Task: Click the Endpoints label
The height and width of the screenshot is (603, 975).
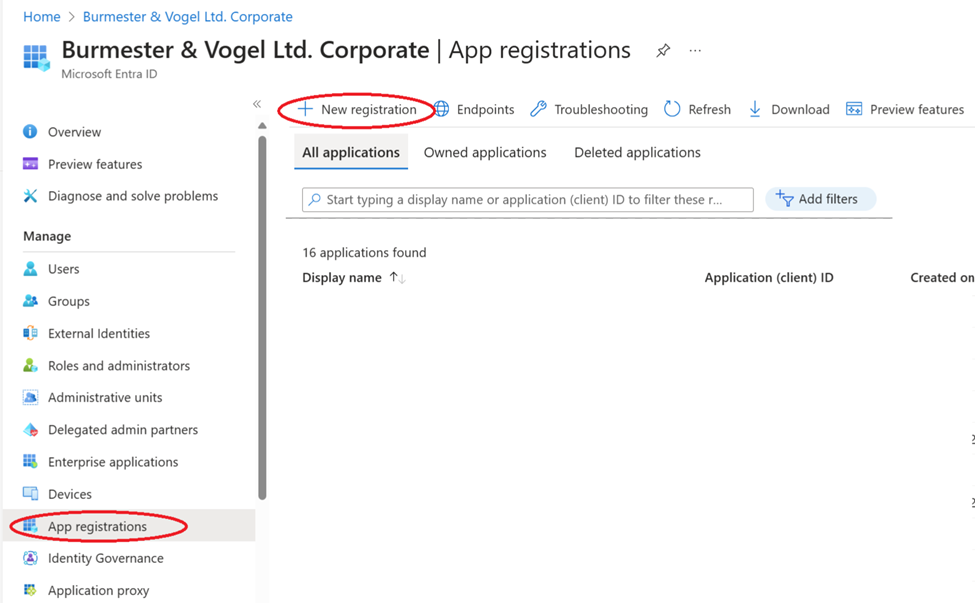Action: [486, 109]
